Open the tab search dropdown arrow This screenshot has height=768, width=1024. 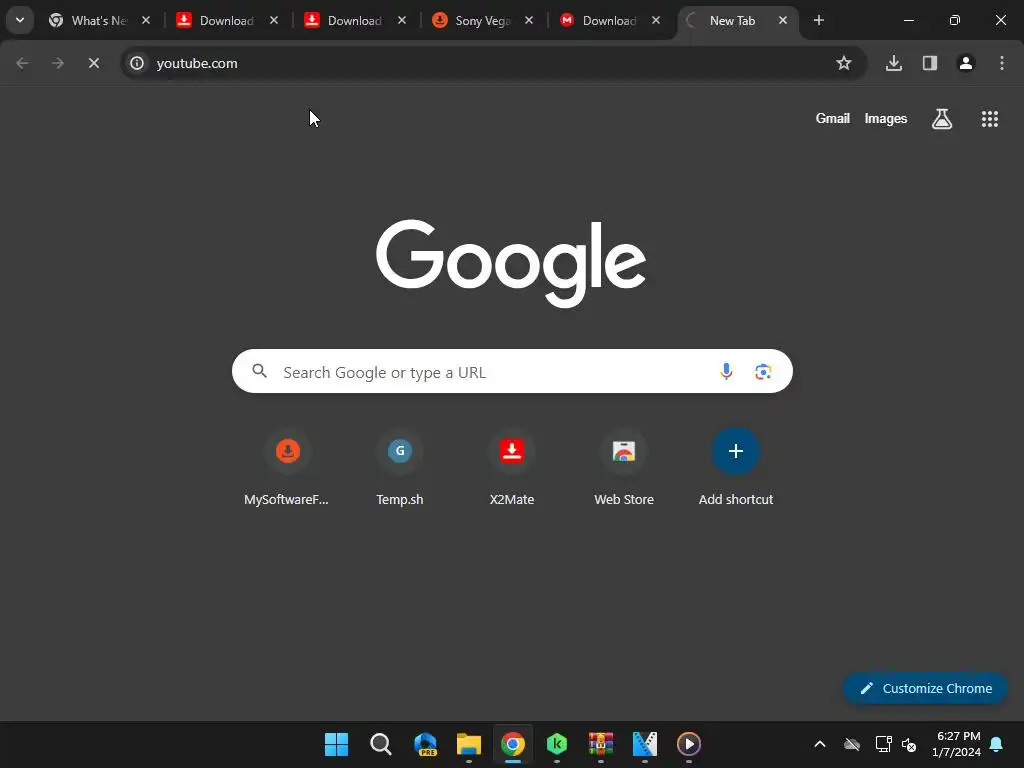coord(20,20)
